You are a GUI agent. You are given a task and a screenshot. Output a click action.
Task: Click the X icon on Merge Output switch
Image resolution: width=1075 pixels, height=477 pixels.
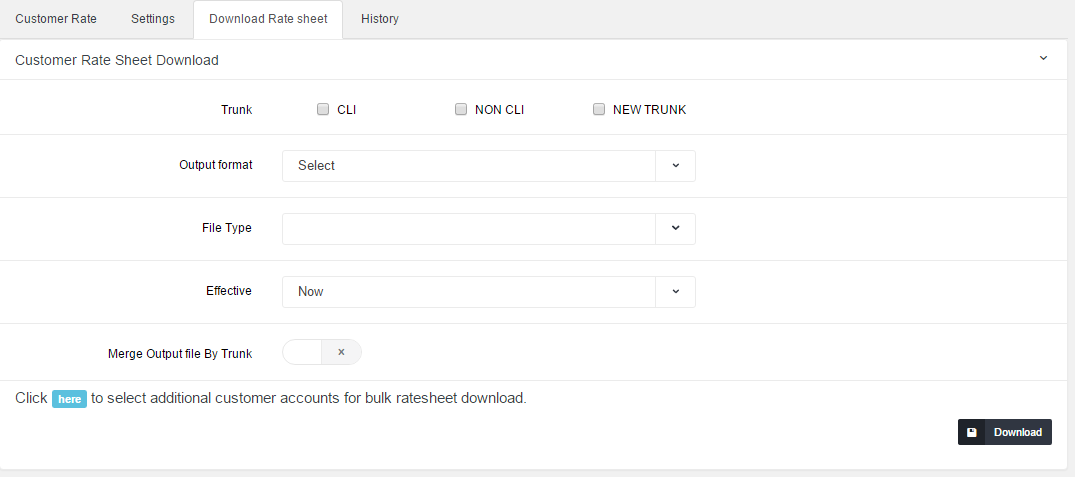pos(341,352)
